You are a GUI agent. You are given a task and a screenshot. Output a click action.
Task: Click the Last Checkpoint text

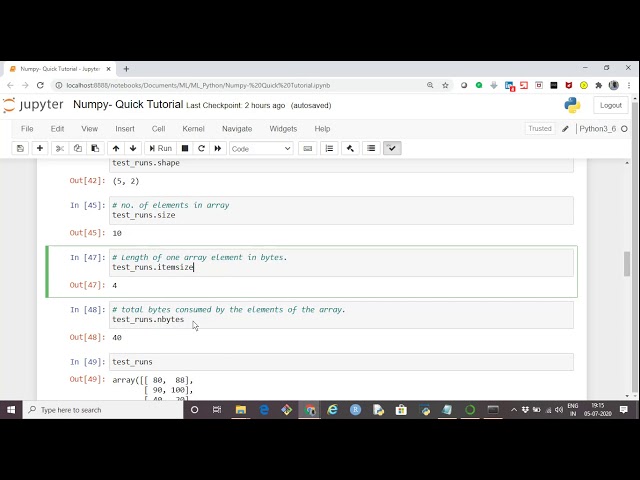coord(236,105)
